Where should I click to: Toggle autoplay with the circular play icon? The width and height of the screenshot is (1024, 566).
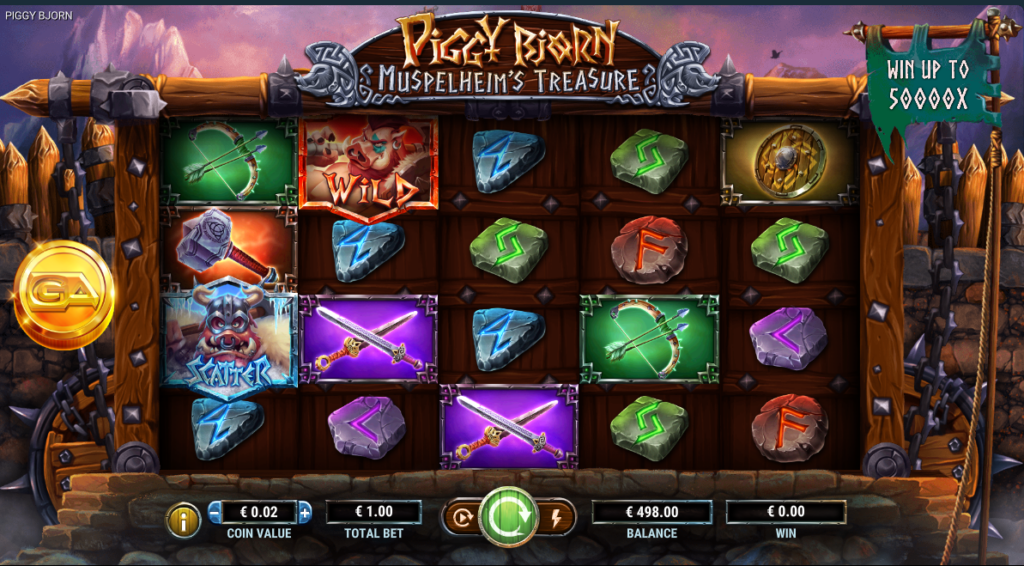point(462,518)
